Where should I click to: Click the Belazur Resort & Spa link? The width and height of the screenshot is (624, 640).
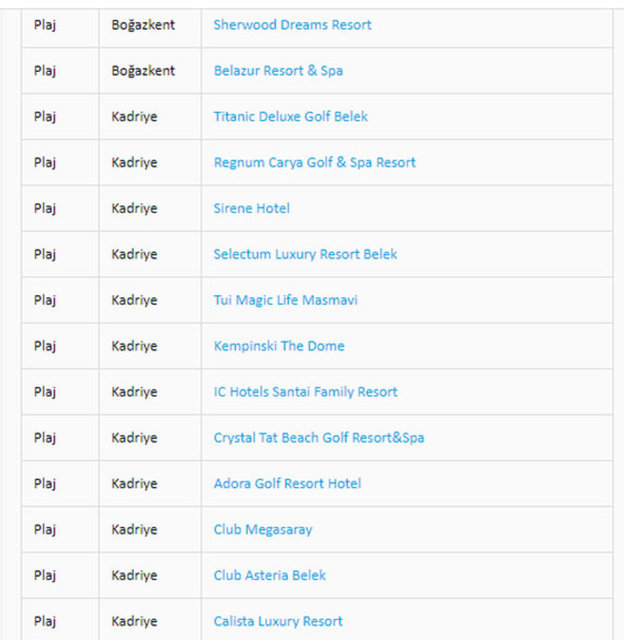278,71
